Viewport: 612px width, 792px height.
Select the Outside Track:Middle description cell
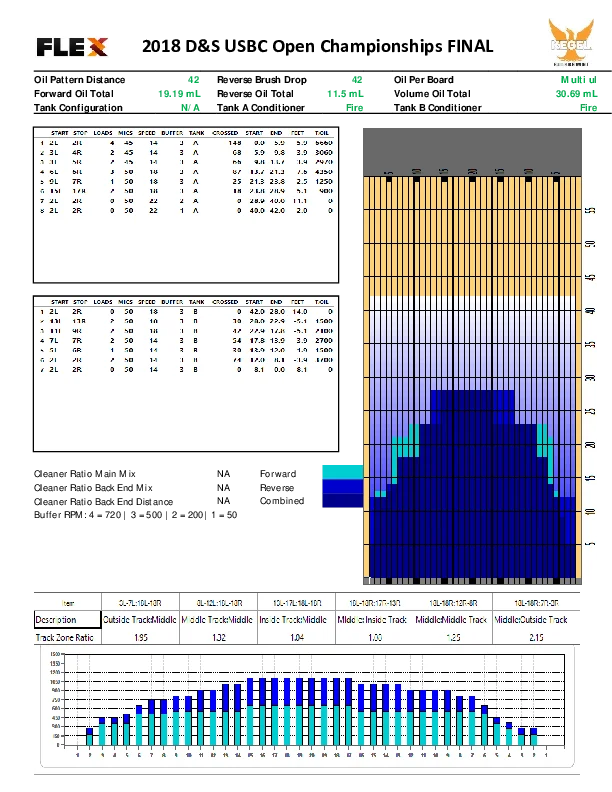click(x=140, y=620)
